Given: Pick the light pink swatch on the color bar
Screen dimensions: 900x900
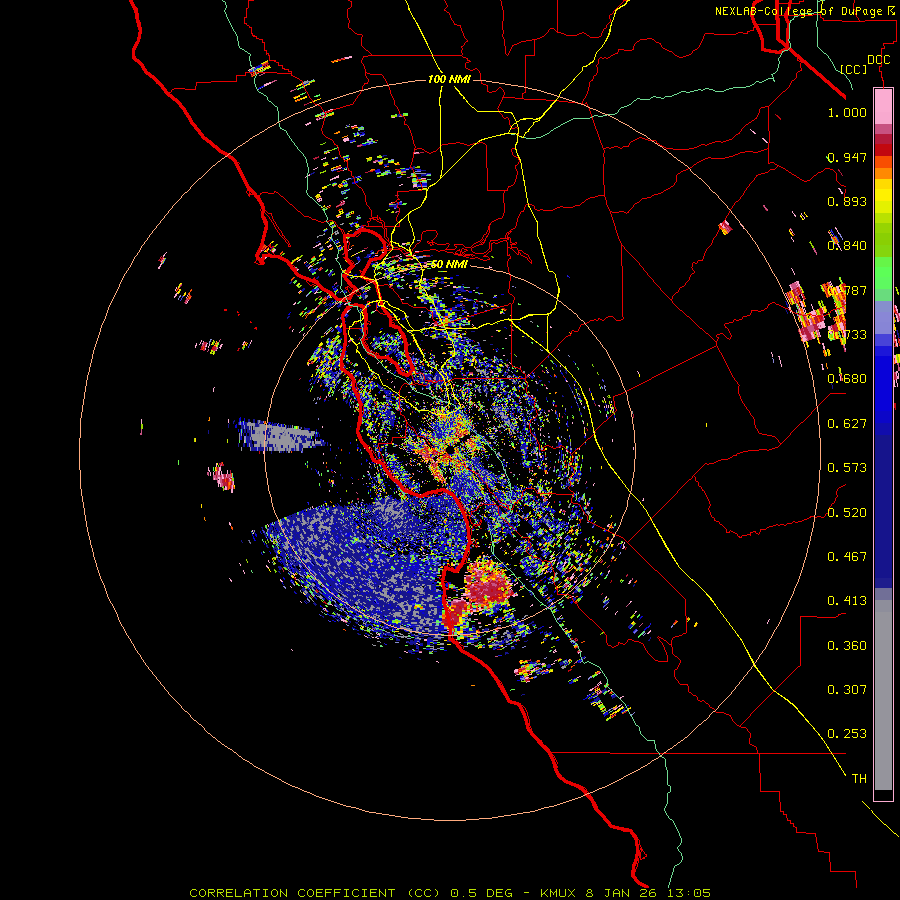Looking at the screenshot, I should coord(883,107).
